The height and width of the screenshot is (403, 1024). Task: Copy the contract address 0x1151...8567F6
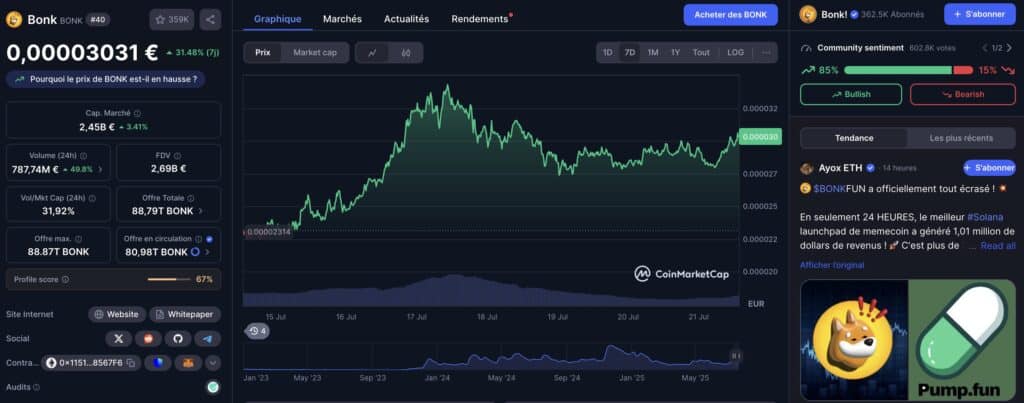point(131,363)
